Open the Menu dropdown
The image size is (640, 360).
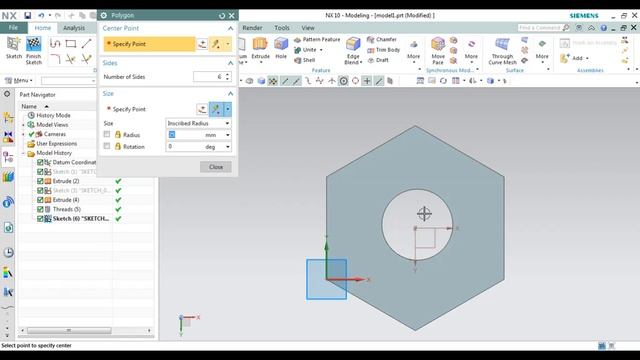click(18, 80)
